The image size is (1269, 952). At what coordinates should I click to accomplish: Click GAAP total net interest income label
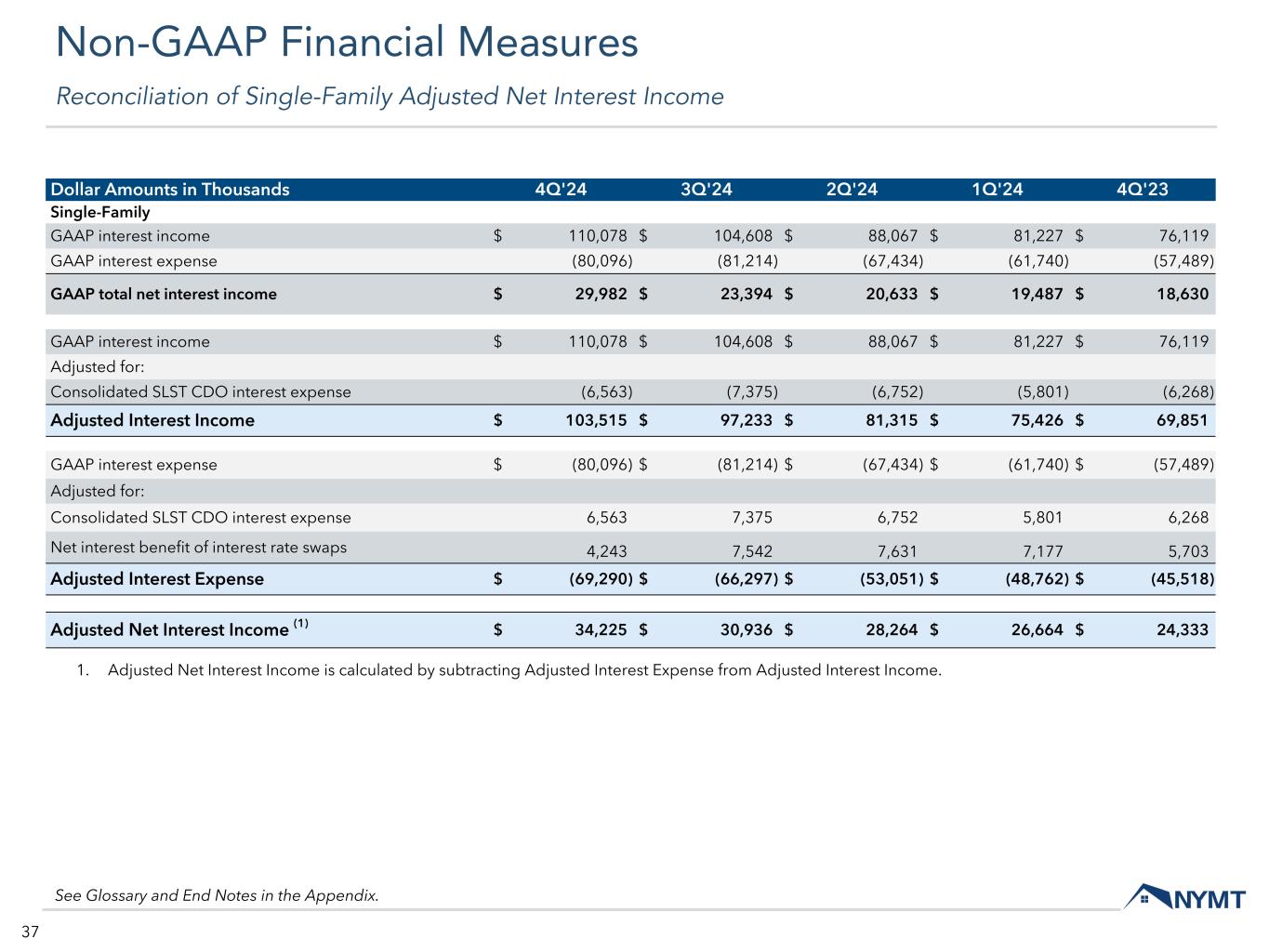[x=164, y=294]
